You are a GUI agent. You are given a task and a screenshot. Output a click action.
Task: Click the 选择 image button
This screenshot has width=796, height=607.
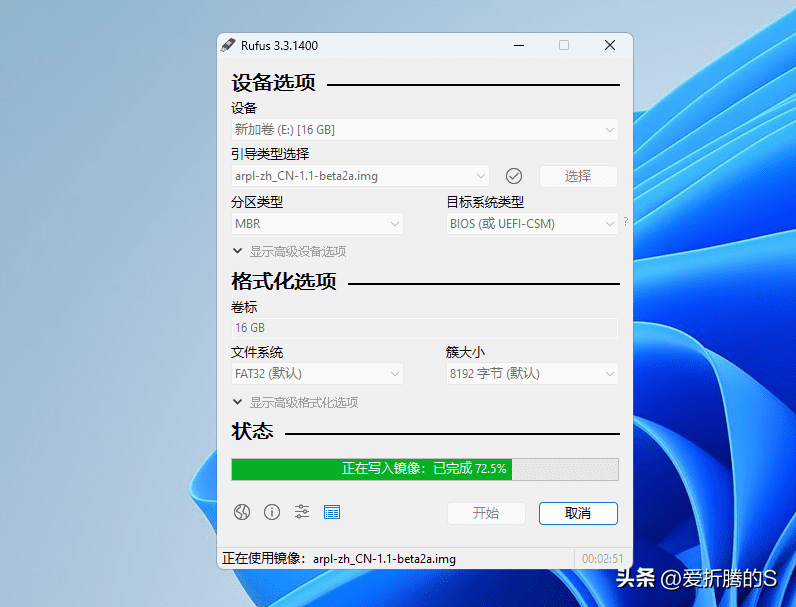(x=578, y=176)
